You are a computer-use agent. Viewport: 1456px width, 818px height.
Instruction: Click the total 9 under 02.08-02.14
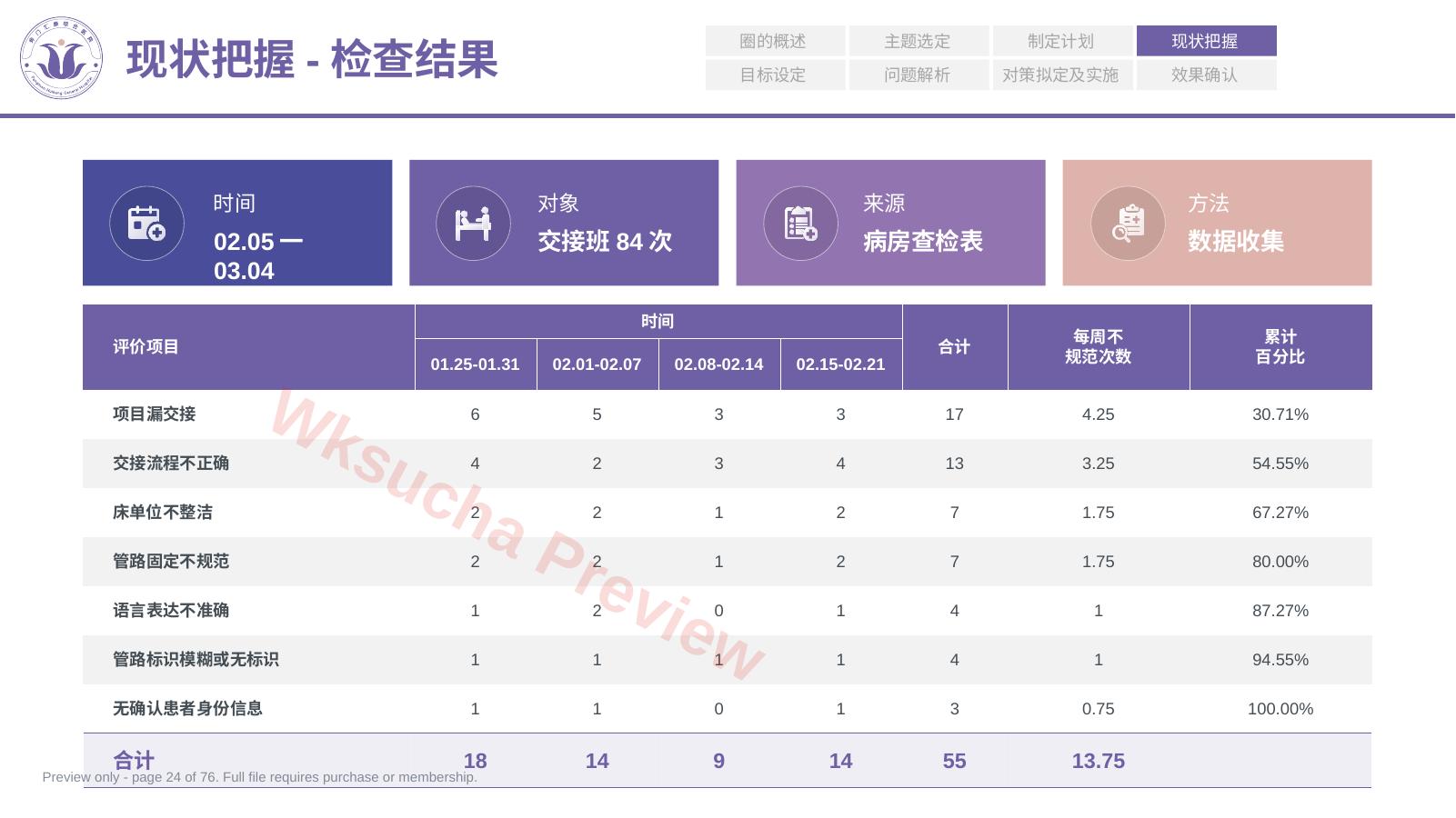(x=718, y=761)
